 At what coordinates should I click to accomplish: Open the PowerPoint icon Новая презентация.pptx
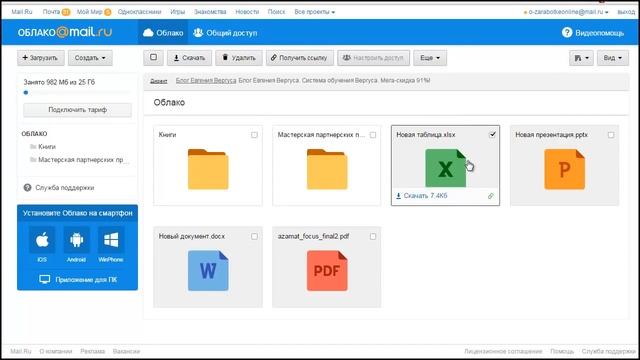[x=564, y=169]
